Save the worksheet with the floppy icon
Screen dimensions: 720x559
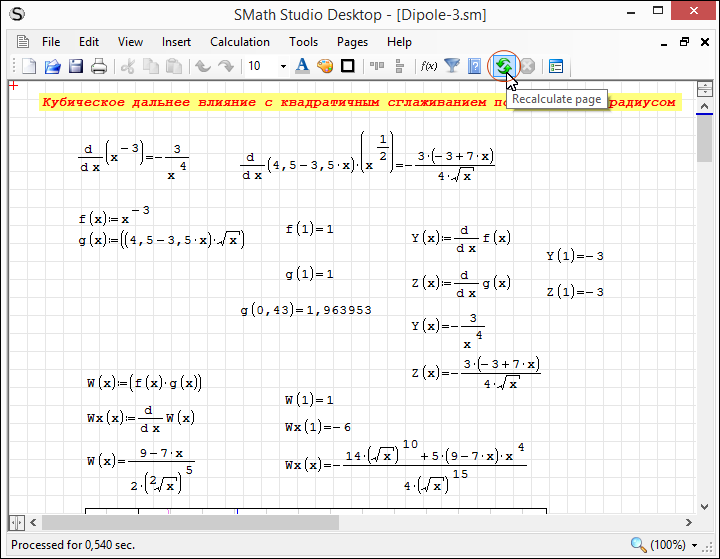tap(75, 67)
